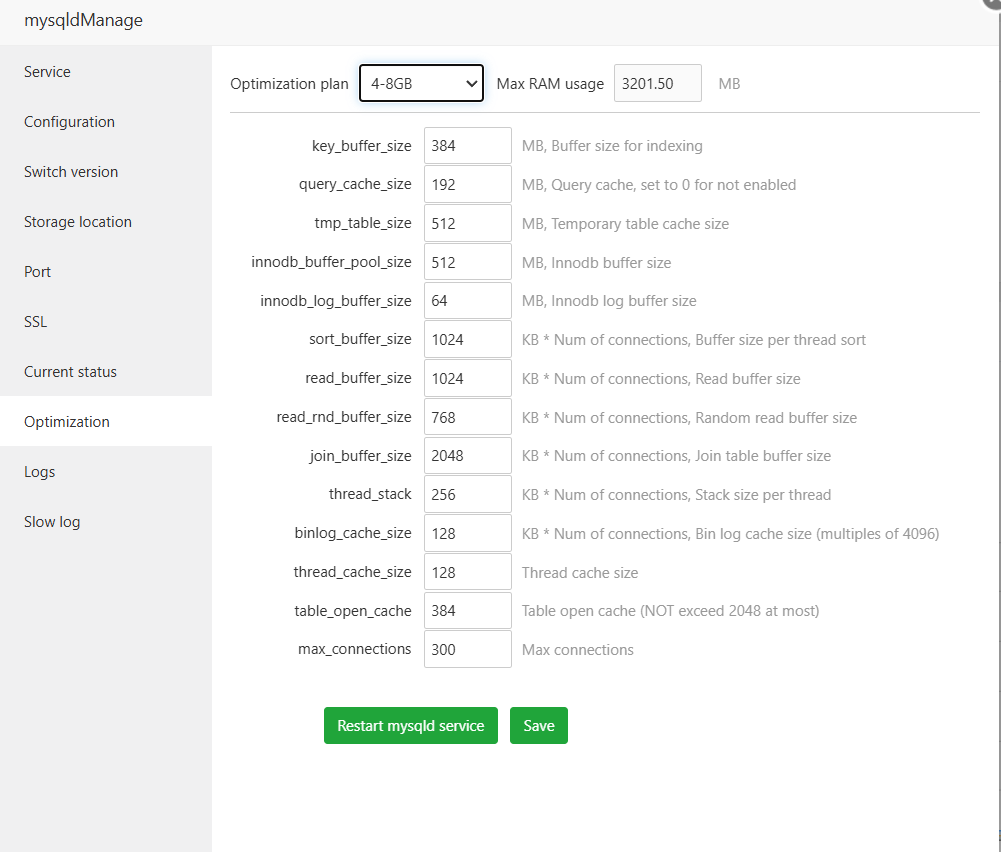
Task: Select the Port tab
Action: pyautogui.click(x=37, y=272)
